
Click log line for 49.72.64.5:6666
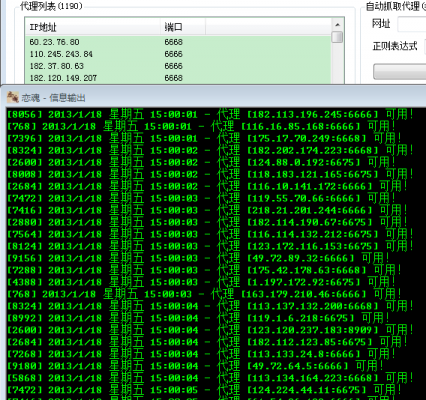pyautogui.click(x=195, y=366)
